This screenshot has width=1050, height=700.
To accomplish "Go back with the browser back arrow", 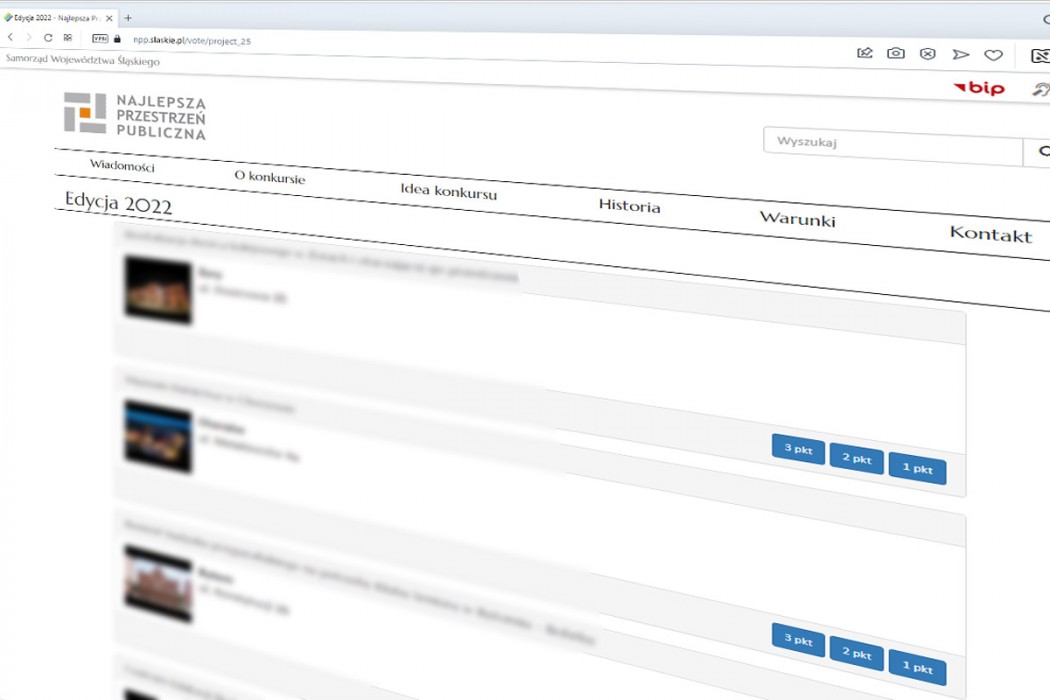I will (10, 38).
